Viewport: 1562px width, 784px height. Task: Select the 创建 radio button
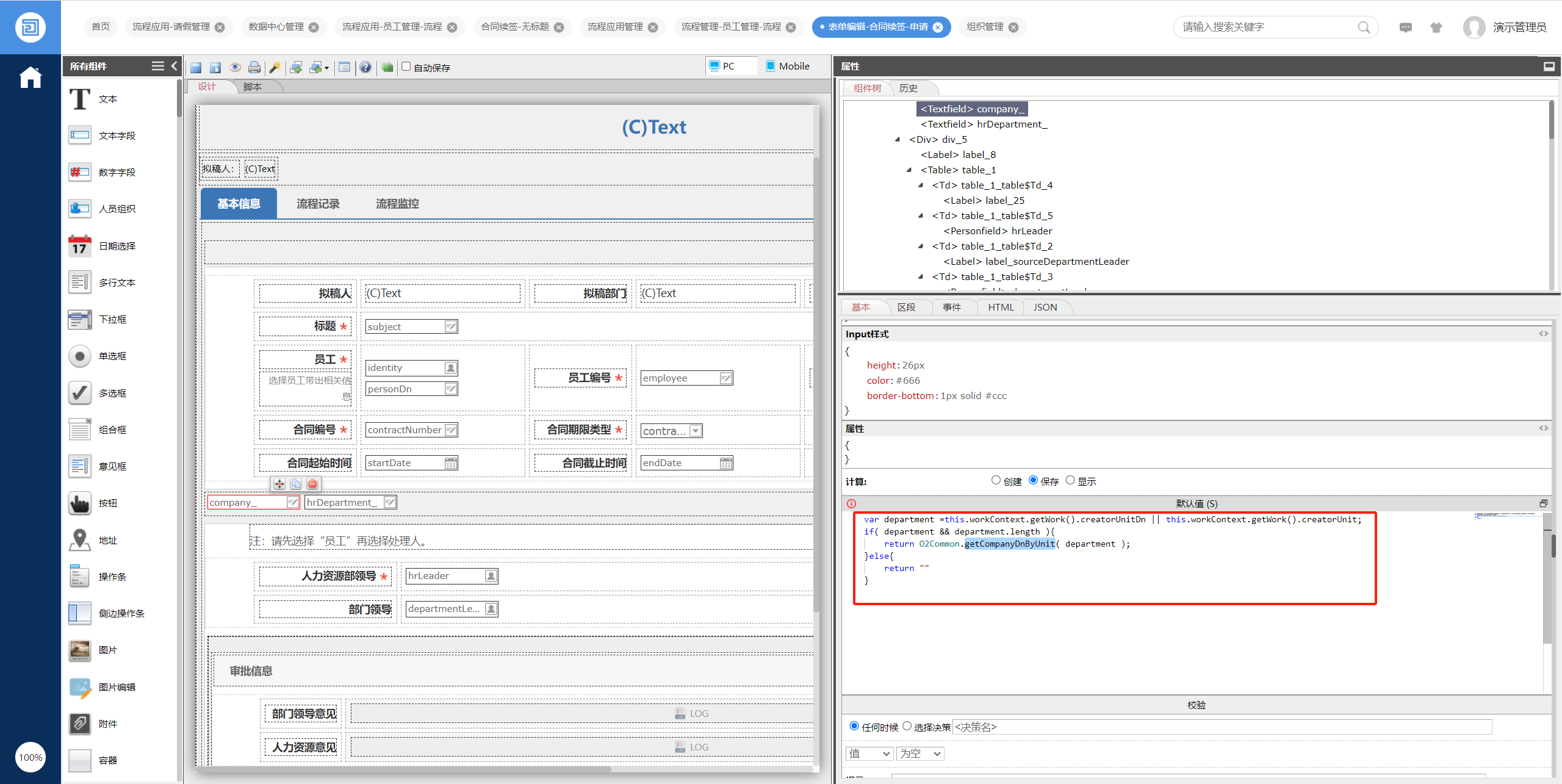click(996, 480)
